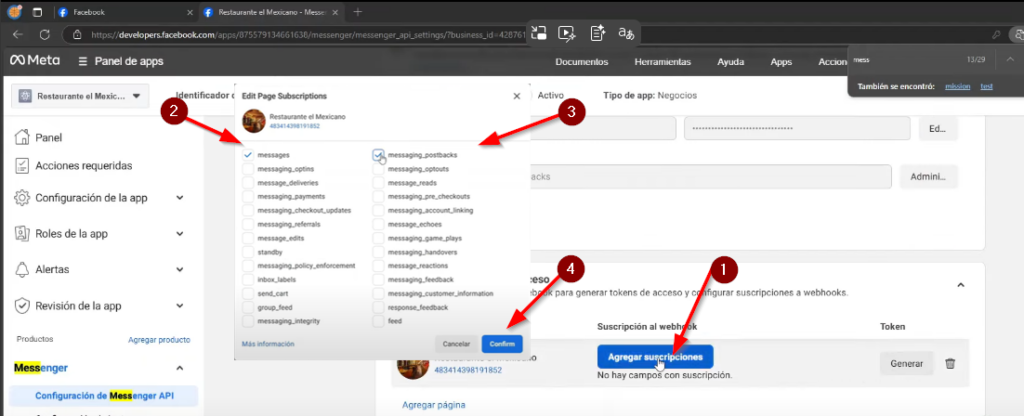Reload the page with the refresh icon
Image resolution: width=1024 pixels, height=416 pixels.
44,35
